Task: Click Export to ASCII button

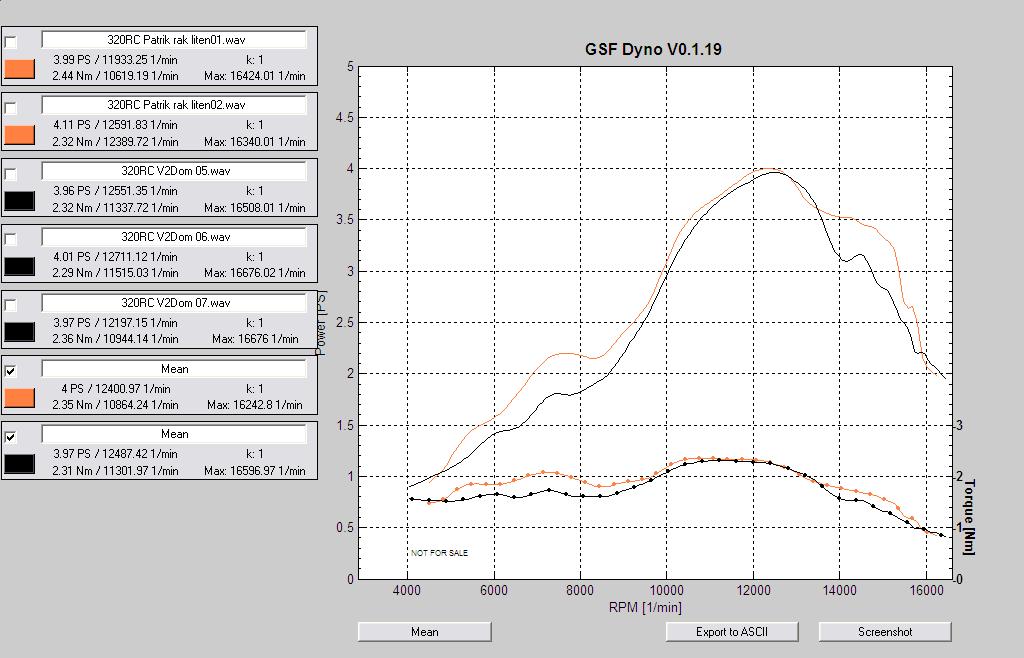Action: [732, 632]
